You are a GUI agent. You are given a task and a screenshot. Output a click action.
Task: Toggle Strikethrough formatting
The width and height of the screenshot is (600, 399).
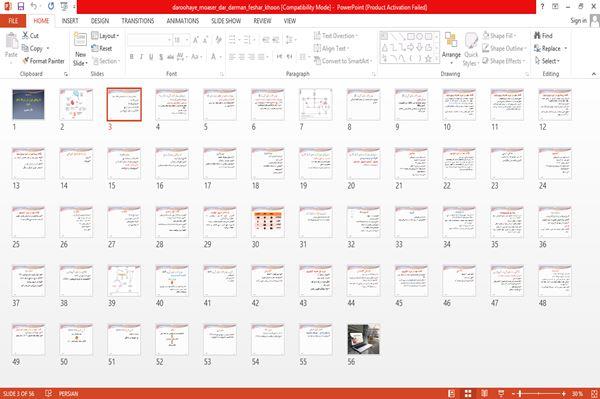click(170, 57)
